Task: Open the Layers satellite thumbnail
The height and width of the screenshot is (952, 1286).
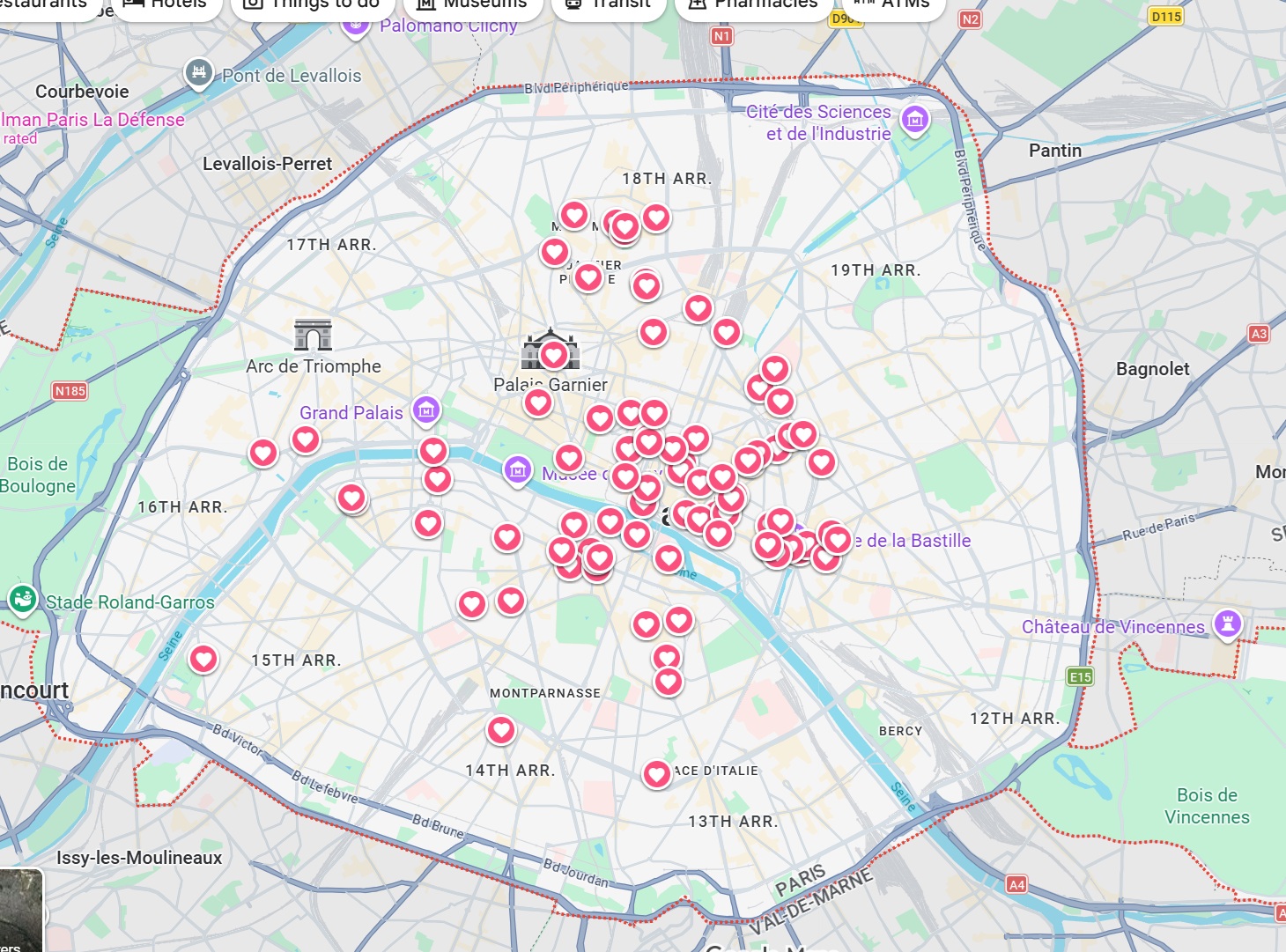Action: [x=19, y=911]
